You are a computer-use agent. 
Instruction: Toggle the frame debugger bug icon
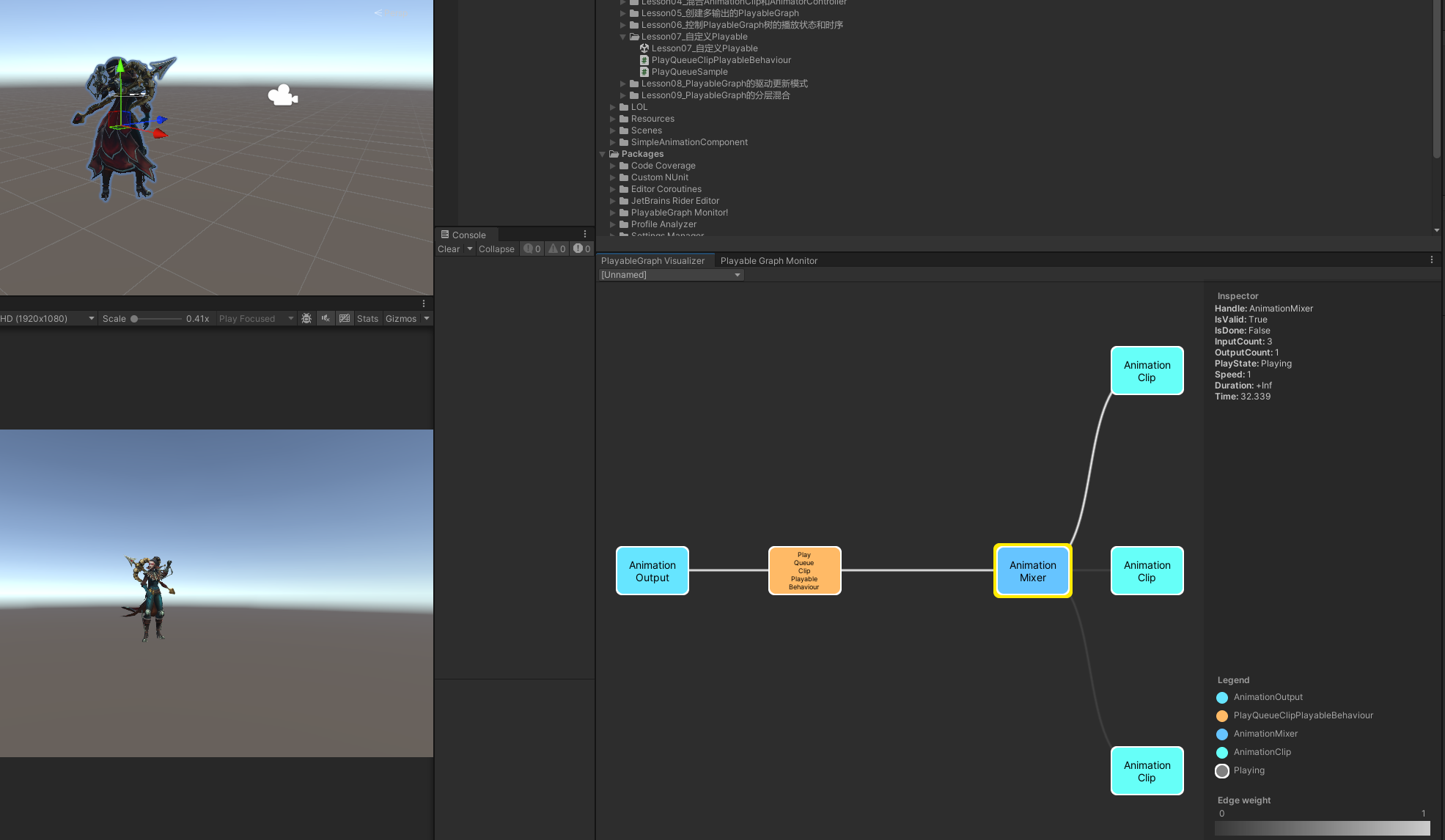(306, 318)
